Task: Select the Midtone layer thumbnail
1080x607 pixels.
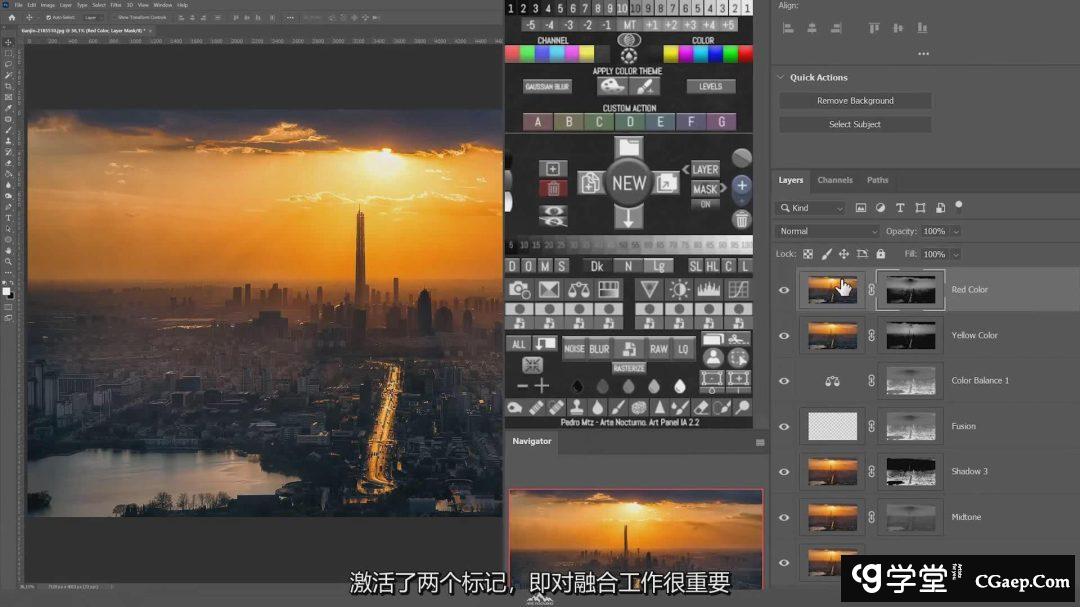Action: coord(832,517)
